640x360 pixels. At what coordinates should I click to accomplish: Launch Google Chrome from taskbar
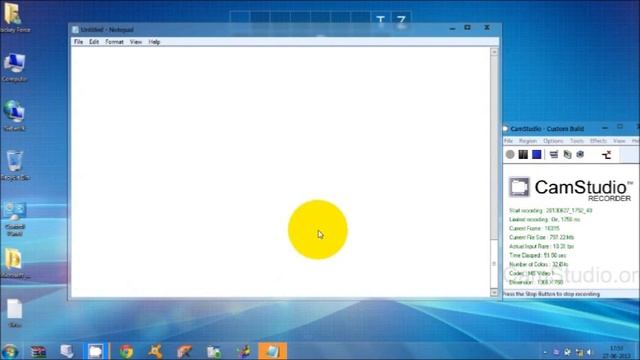tap(127, 351)
